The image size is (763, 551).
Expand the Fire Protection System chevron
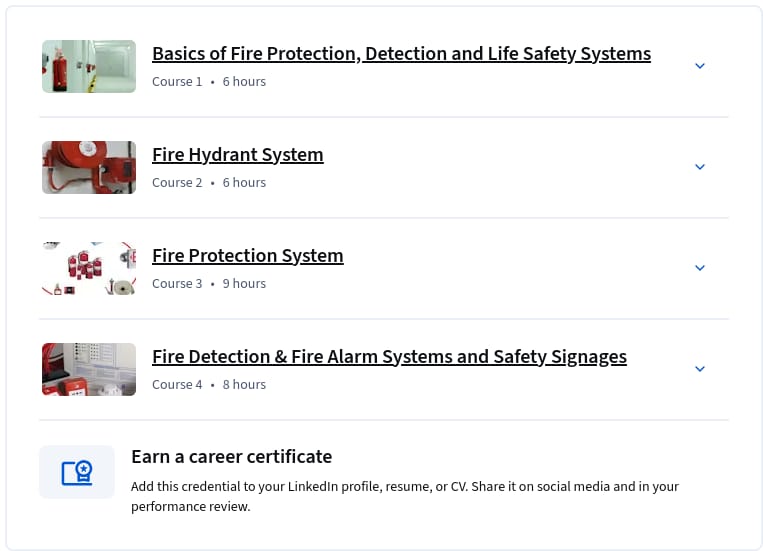click(x=700, y=268)
